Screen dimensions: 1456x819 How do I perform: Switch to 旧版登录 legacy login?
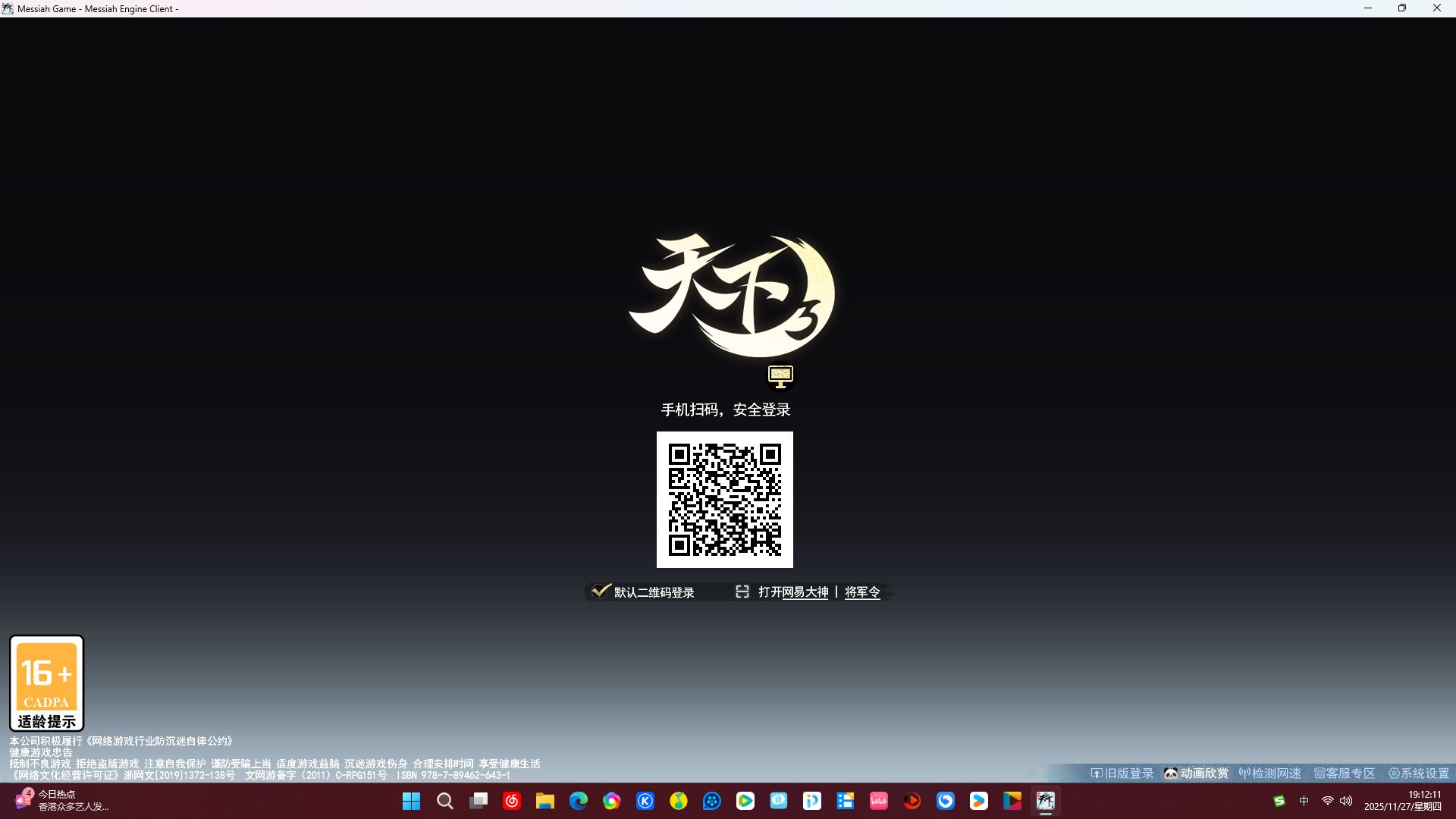point(1122,773)
